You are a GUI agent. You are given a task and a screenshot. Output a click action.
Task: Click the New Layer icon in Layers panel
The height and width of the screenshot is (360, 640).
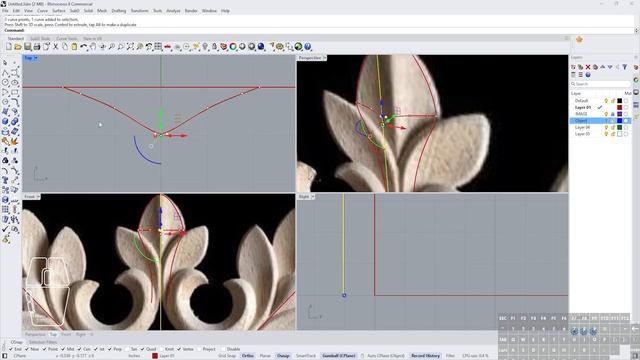(573, 67)
